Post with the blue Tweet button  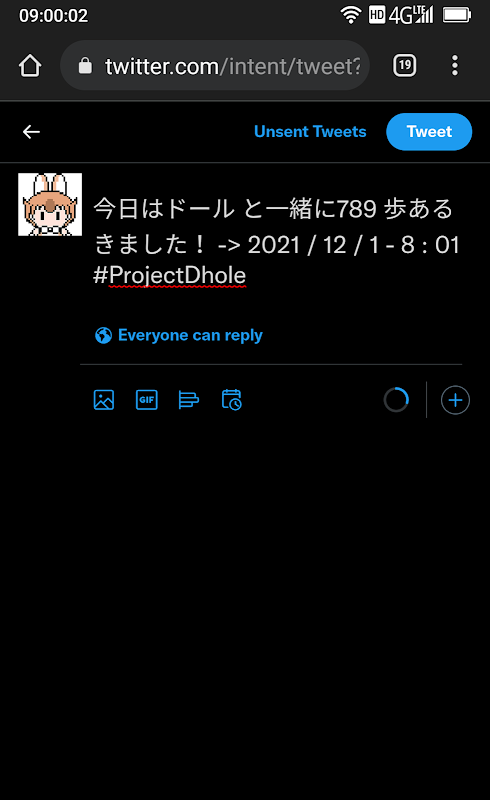click(x=429, y=132)
